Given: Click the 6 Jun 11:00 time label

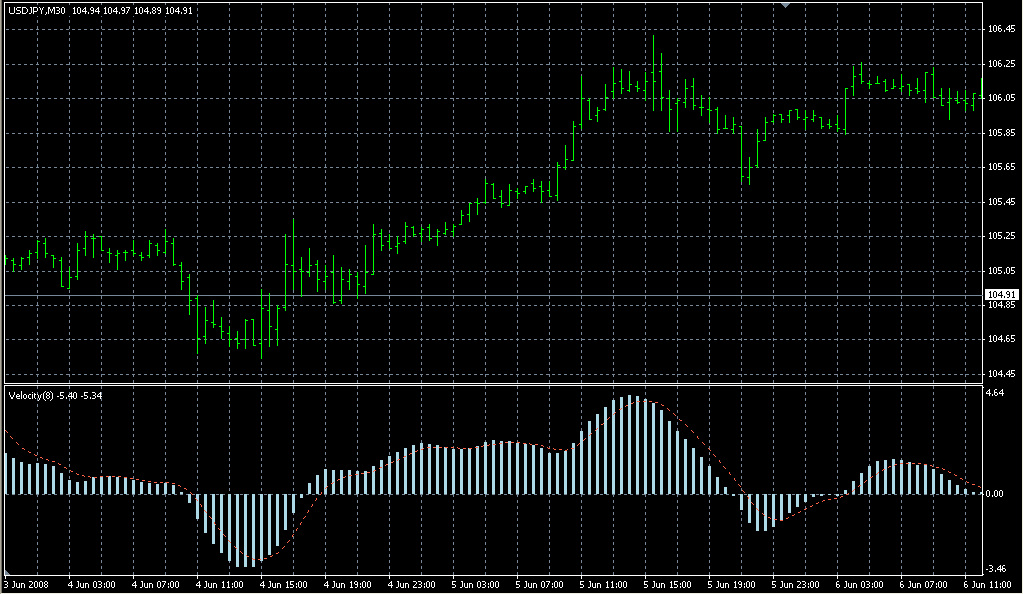Looking at the screenshot, I should [988, 584].
